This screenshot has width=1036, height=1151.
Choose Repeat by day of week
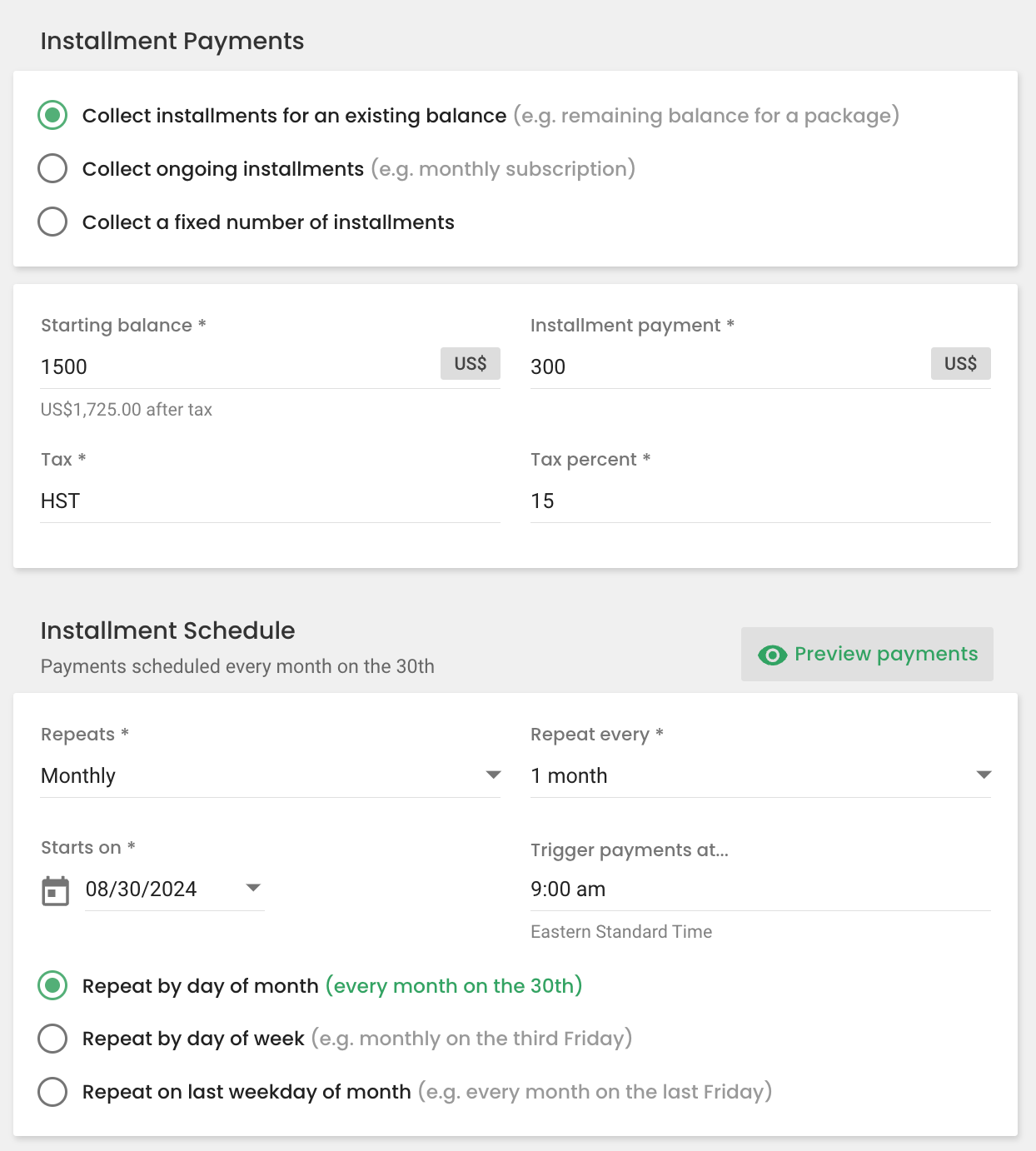(52, 1039)
